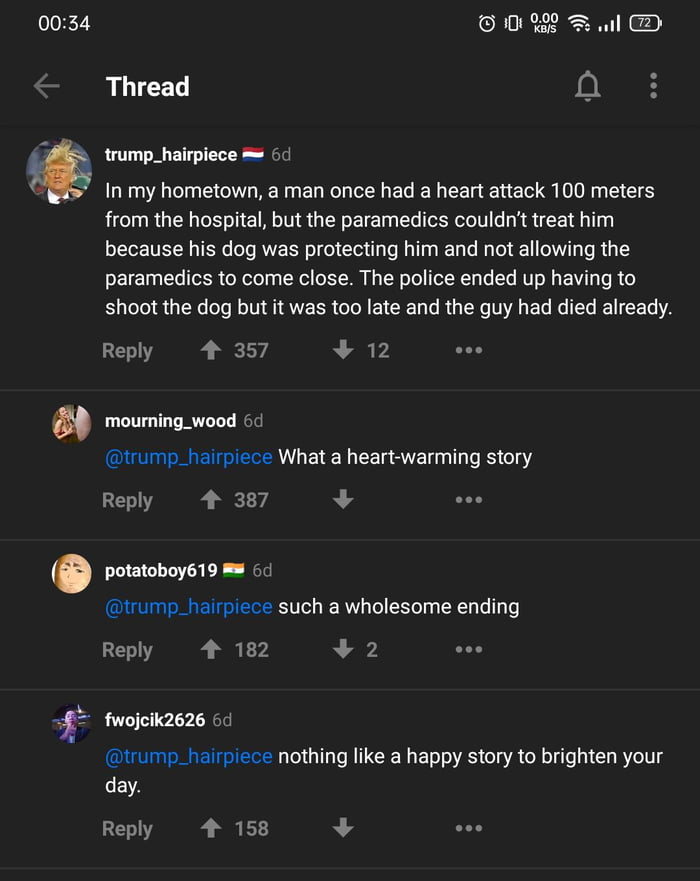Upvote the trump_hairpiece heart attack comment
The image size is (700, 881).
211,350
